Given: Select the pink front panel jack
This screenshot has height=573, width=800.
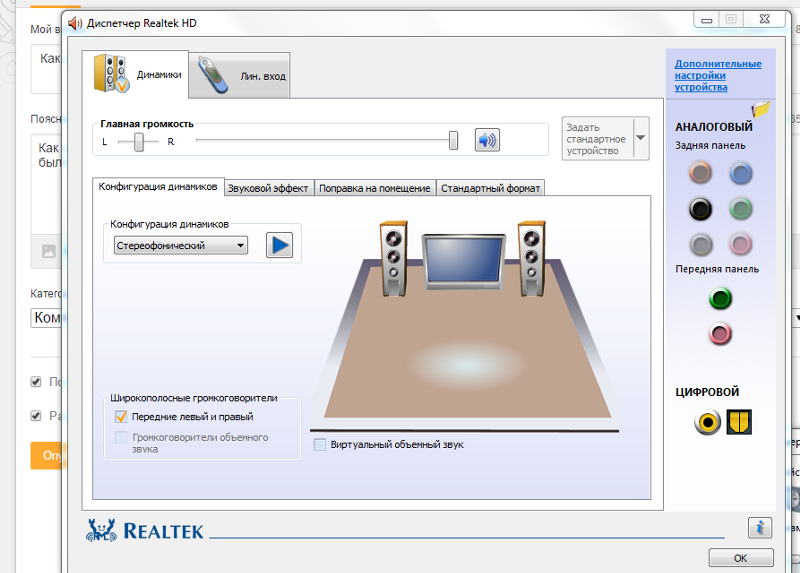Looking at the screenshot, I should pyautogui.click(x=719, y=334).
